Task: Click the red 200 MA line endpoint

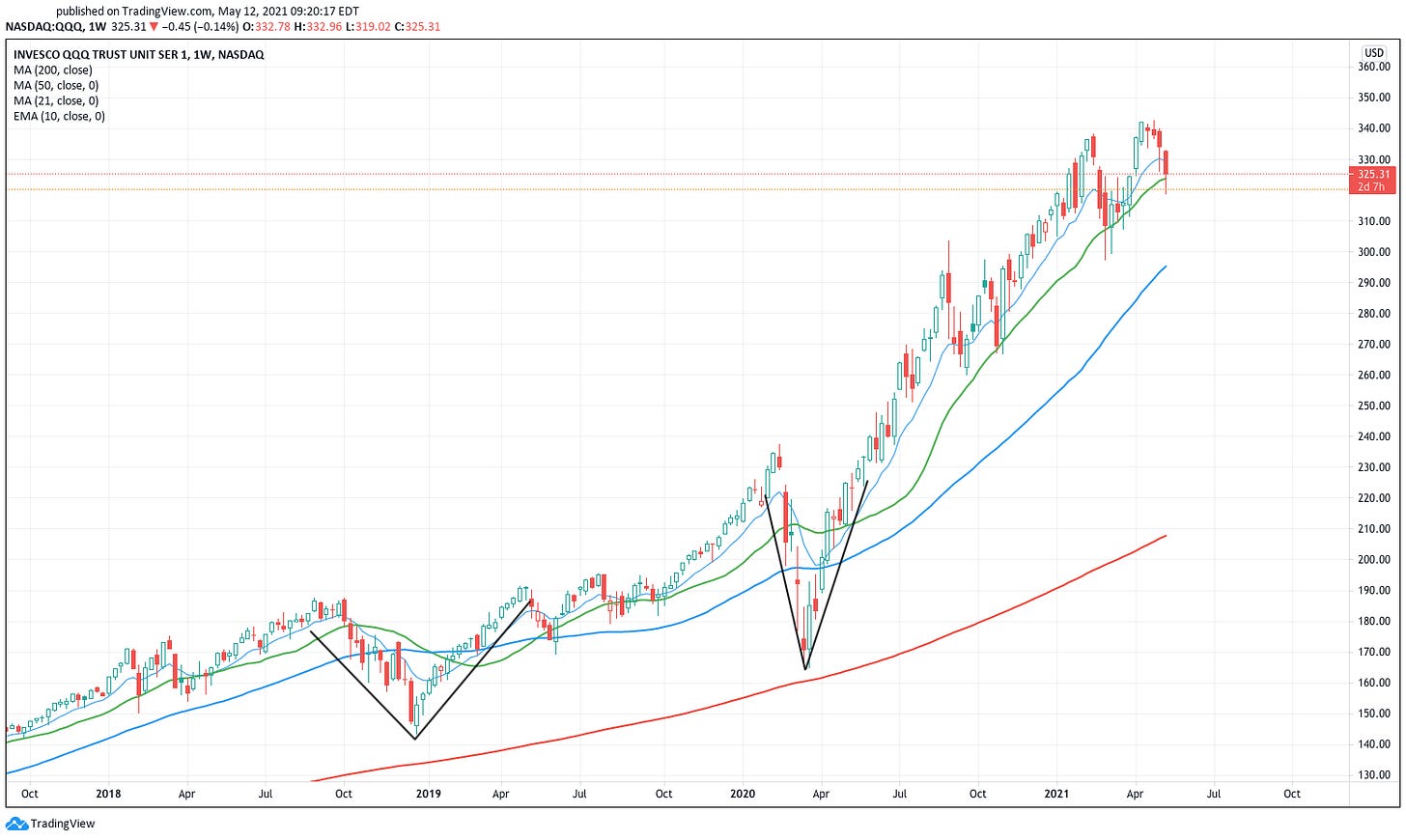Action: 1166,536
